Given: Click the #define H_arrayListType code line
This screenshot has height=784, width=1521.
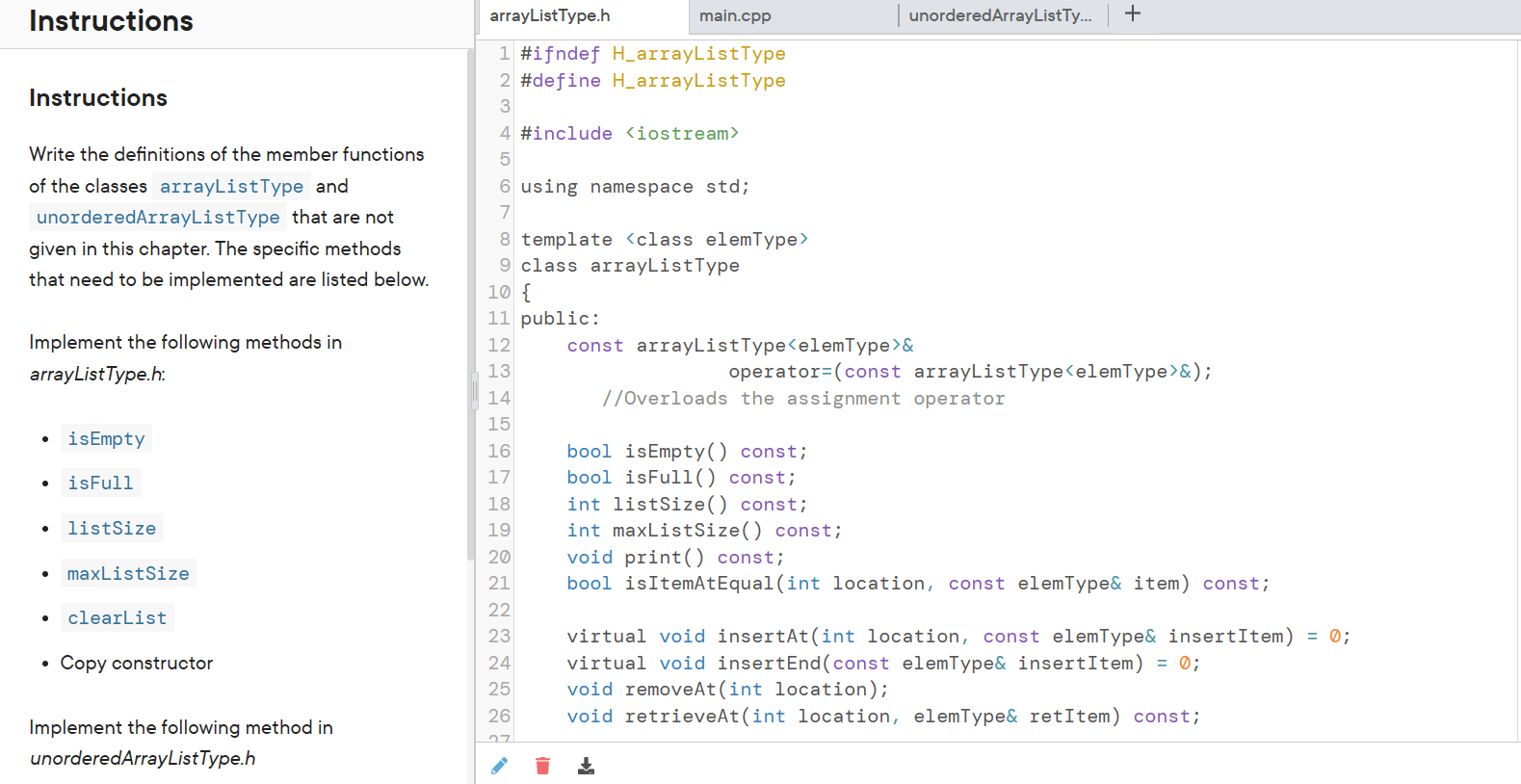Looking at the screenshot, I should 653,80.
